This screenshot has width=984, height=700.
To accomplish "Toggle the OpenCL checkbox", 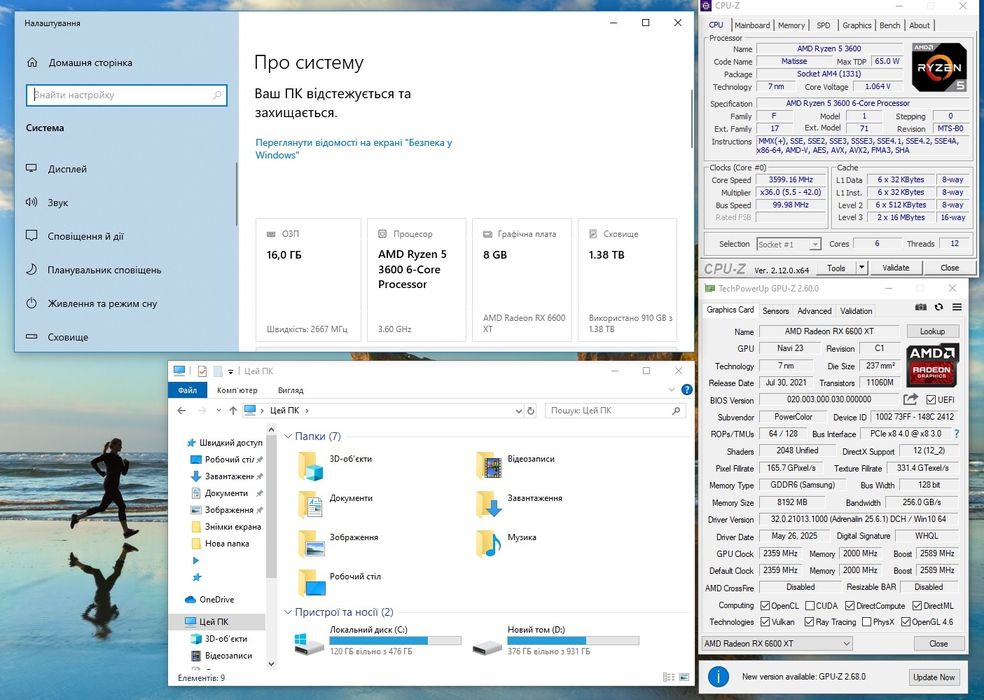I will (764, 606).
